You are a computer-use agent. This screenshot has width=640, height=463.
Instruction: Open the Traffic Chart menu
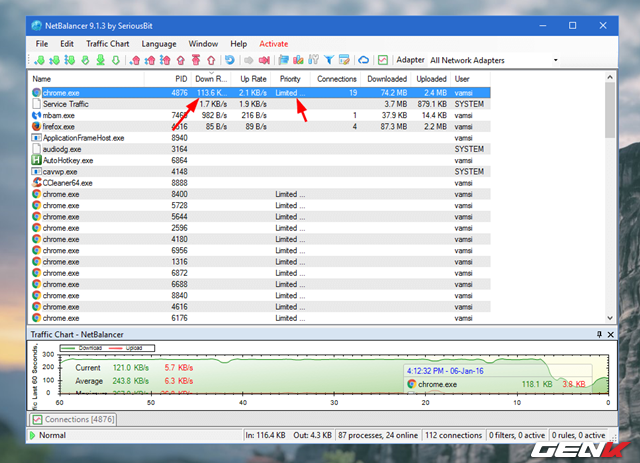(x=107, y=44)
